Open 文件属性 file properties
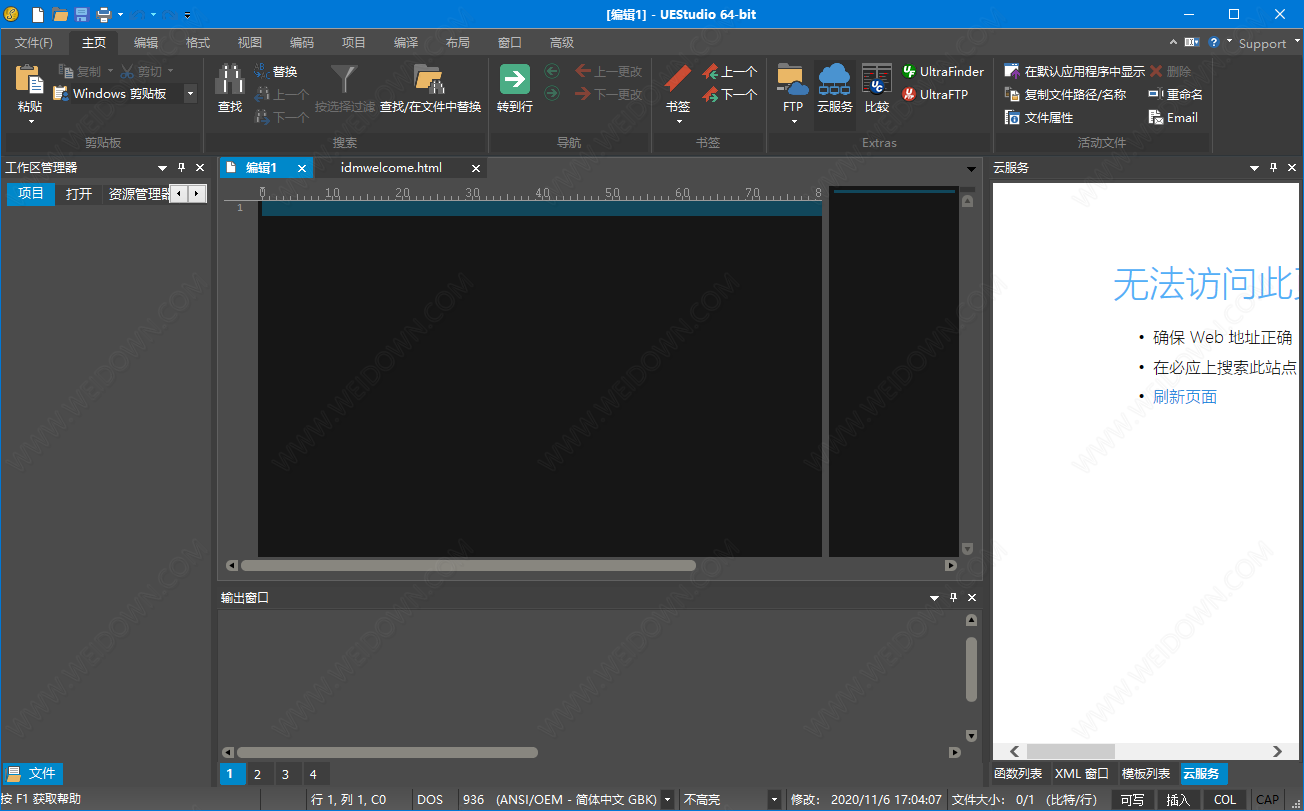This screenshot has width=1304, height=811. click(x=1039, y=117)
